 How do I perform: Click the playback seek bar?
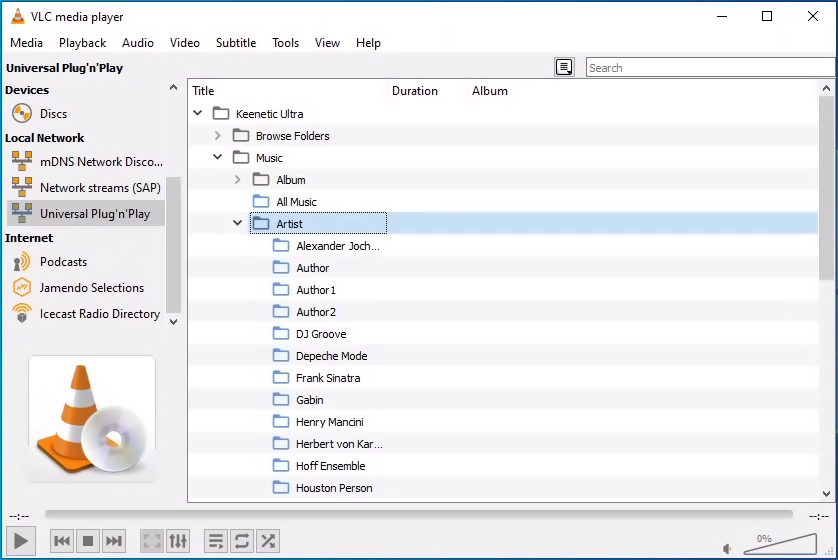pos(418,514)
